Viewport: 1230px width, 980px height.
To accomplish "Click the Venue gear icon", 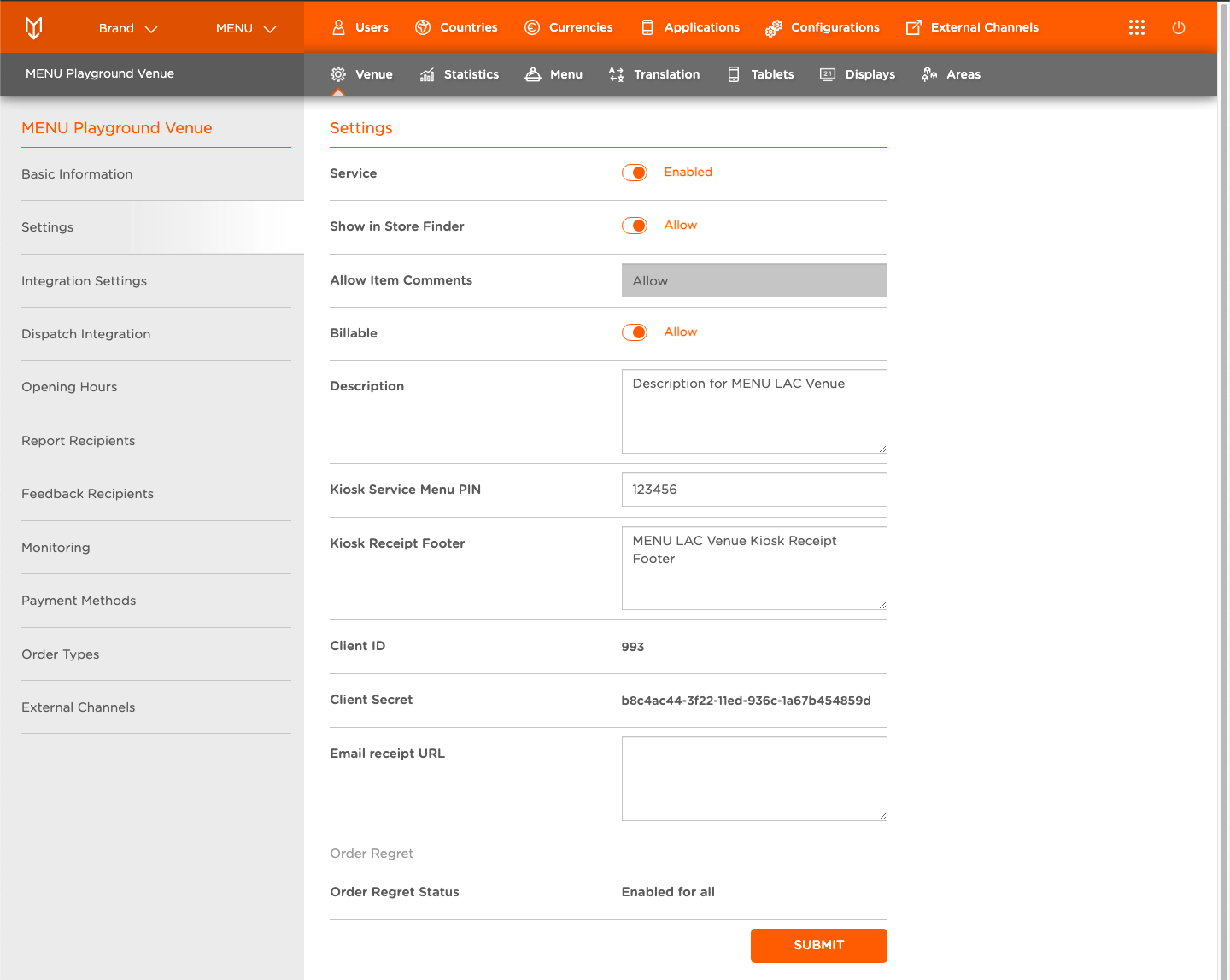I will (x=338, y=74).
